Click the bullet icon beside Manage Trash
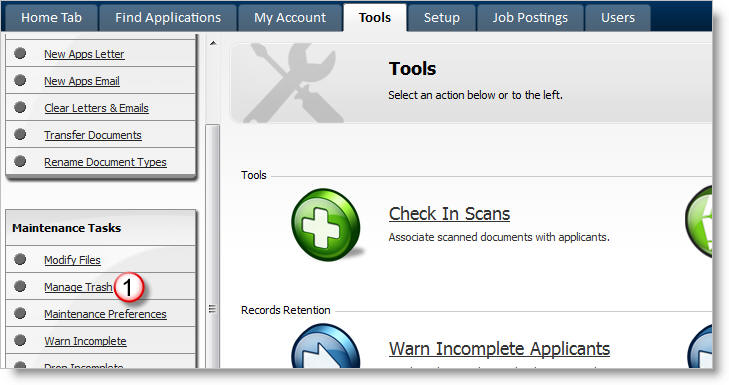Screen dimensions: 729x385 (20, 286)
